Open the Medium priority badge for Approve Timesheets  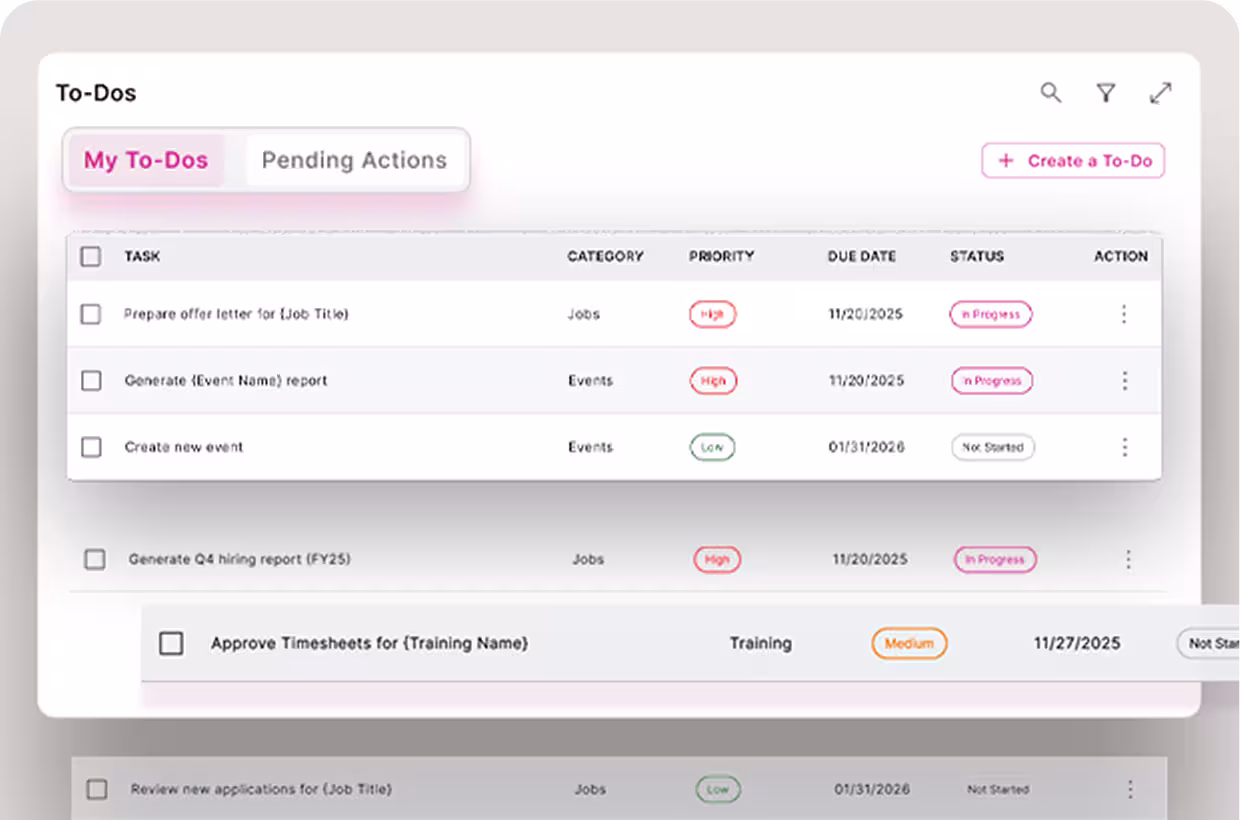(x=909, y=643)
